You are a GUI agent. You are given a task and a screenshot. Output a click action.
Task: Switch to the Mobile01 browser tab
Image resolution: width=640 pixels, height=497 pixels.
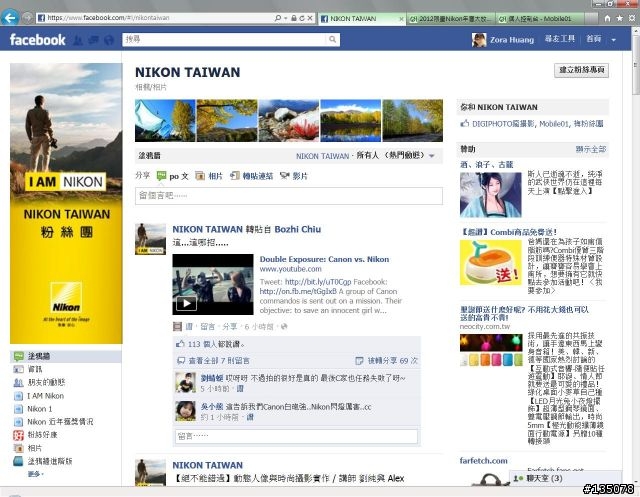point(540,18)
